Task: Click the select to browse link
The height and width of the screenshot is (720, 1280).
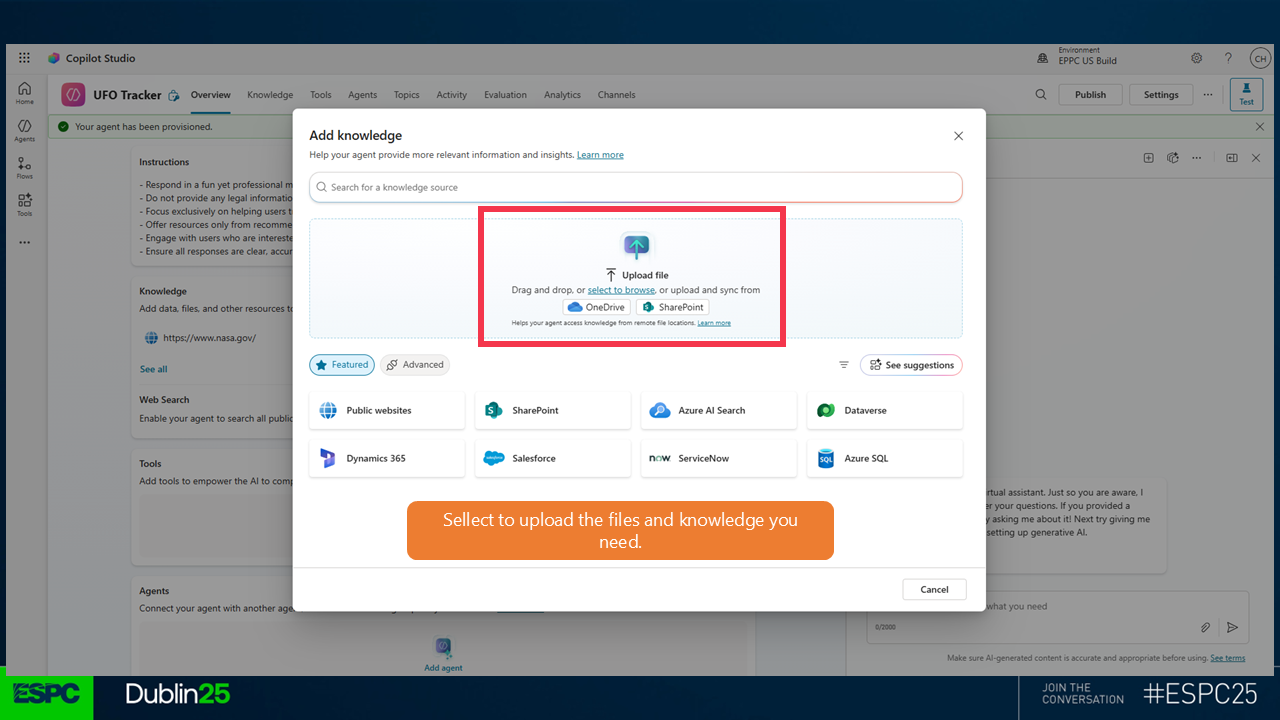Action: [x=621, y=290]
